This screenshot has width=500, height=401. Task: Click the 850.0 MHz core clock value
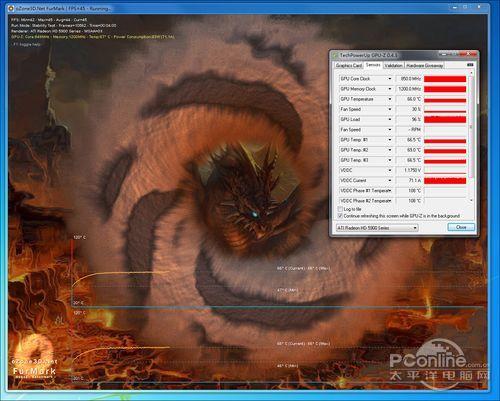(411, 79)
